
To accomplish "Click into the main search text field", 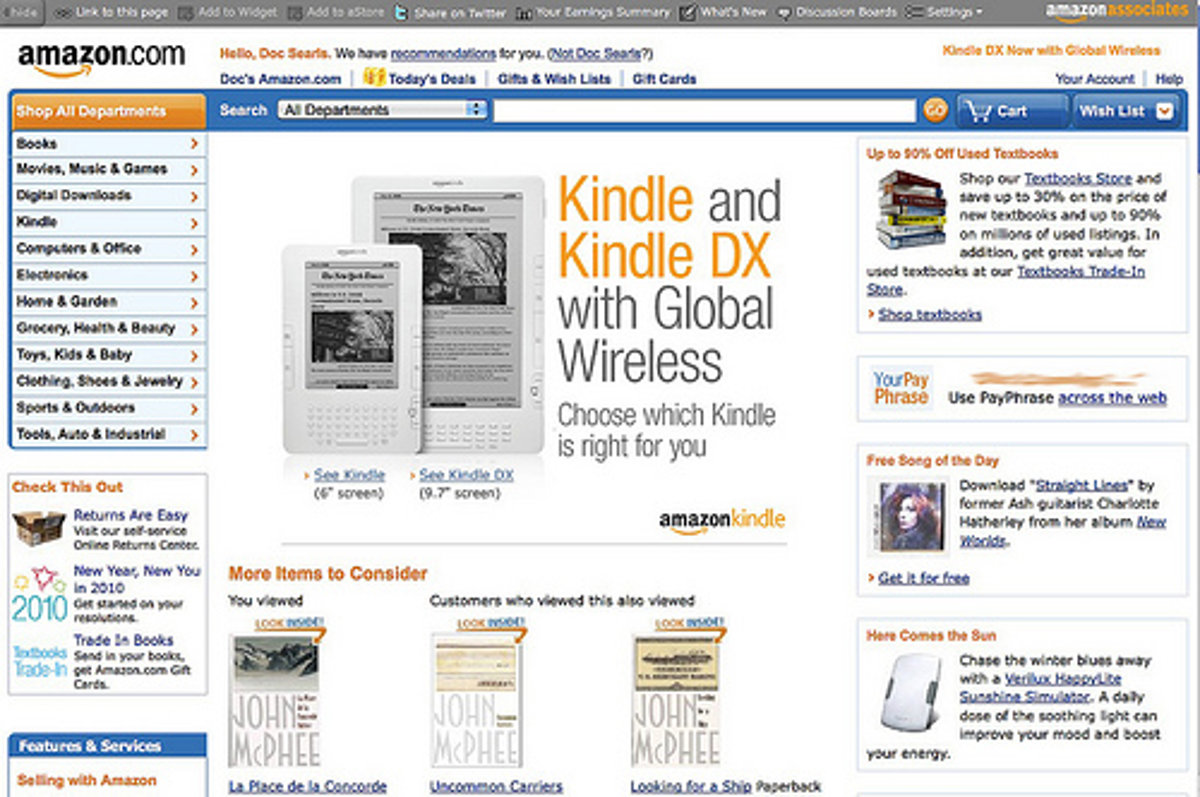I will [x=705, y=110].
